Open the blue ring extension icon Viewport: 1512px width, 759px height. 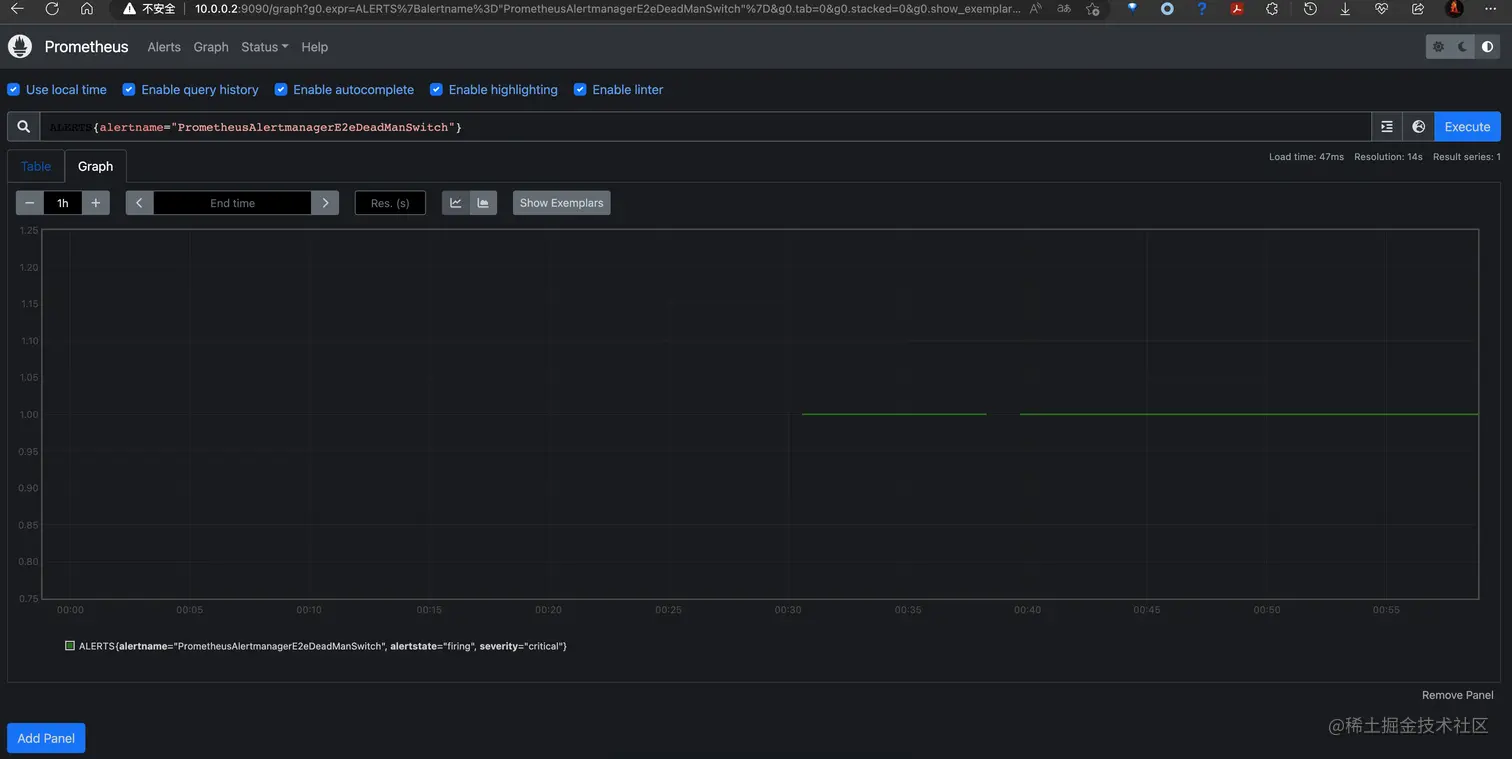pos(1167,8)
